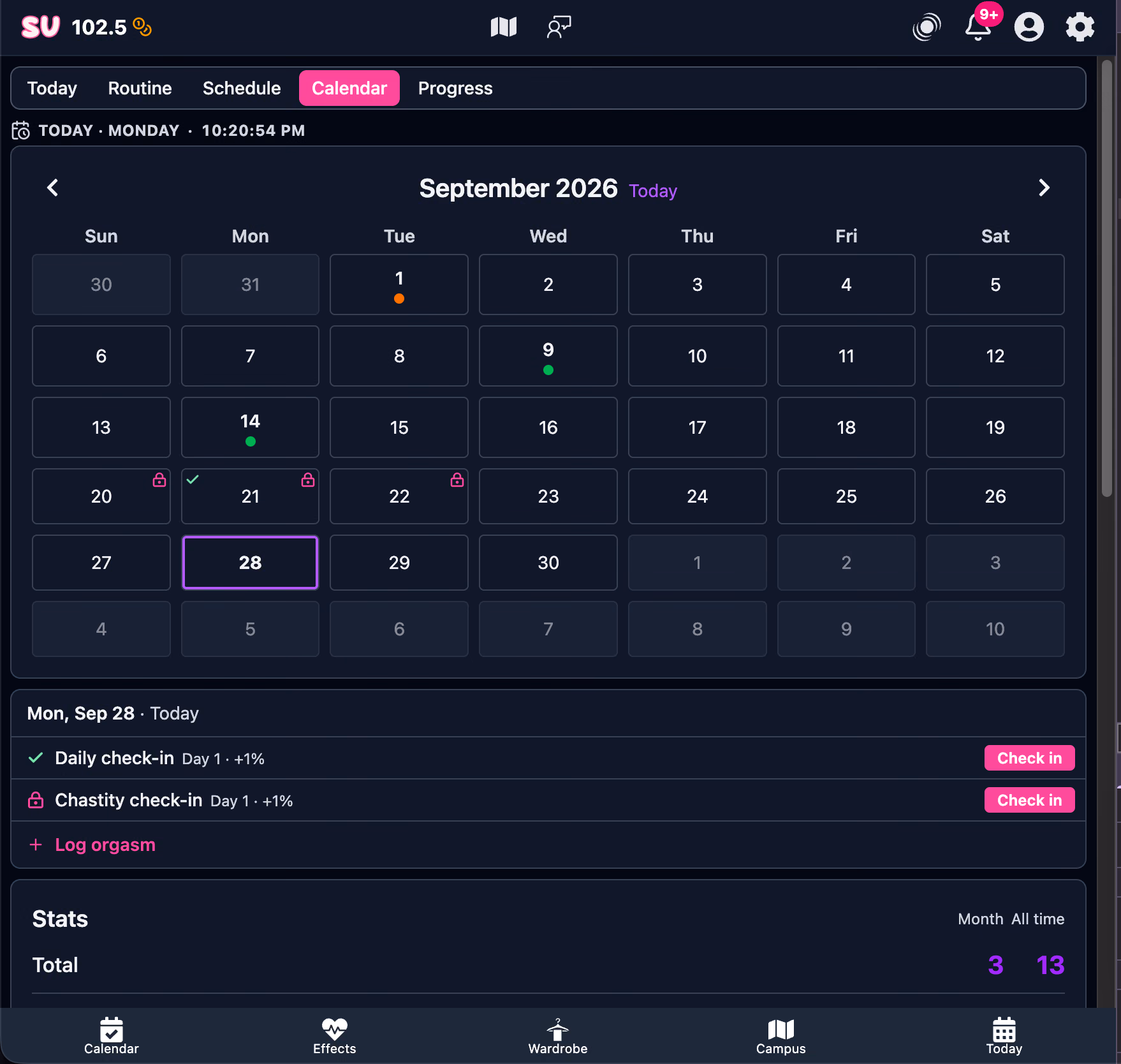
Task: Select the Calendar tab
Action: coord(349,88)
